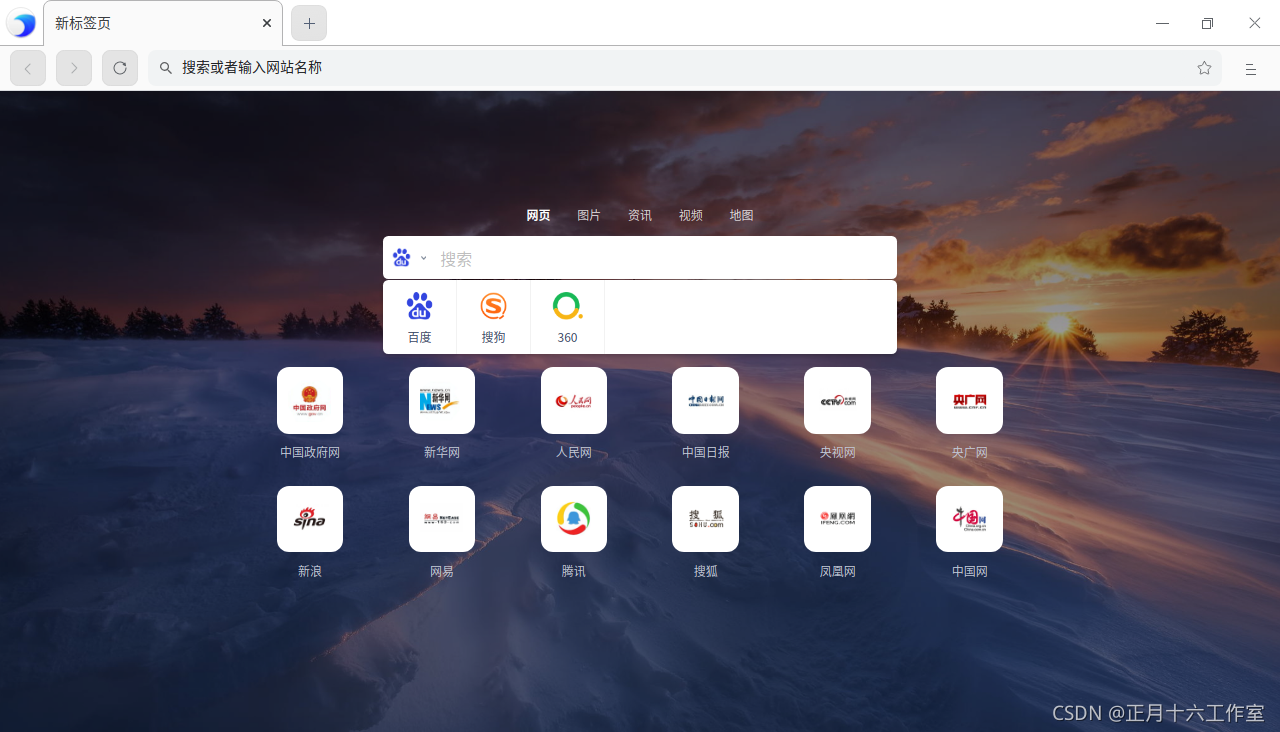1280x732 pixels.
Task: Choose 360 as the search engine
Action: coord(567,317)
